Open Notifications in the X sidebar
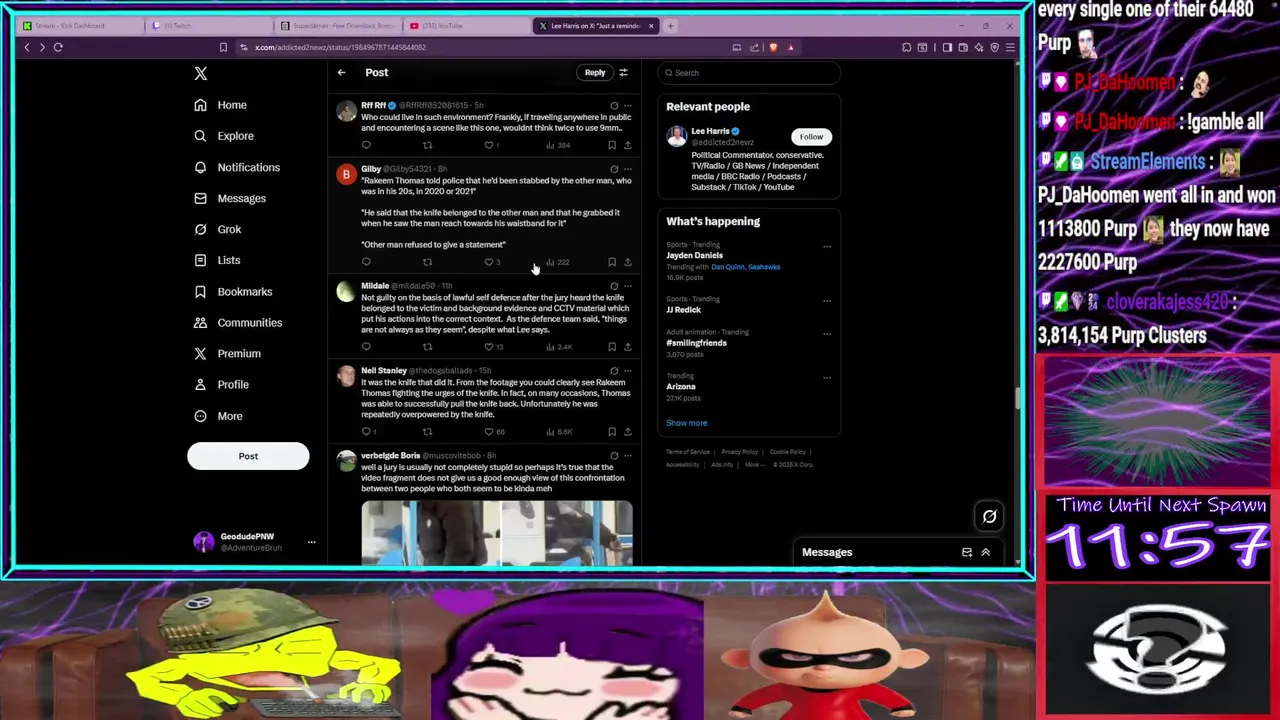Screen dimensions: 1280x720 point(238,167)
